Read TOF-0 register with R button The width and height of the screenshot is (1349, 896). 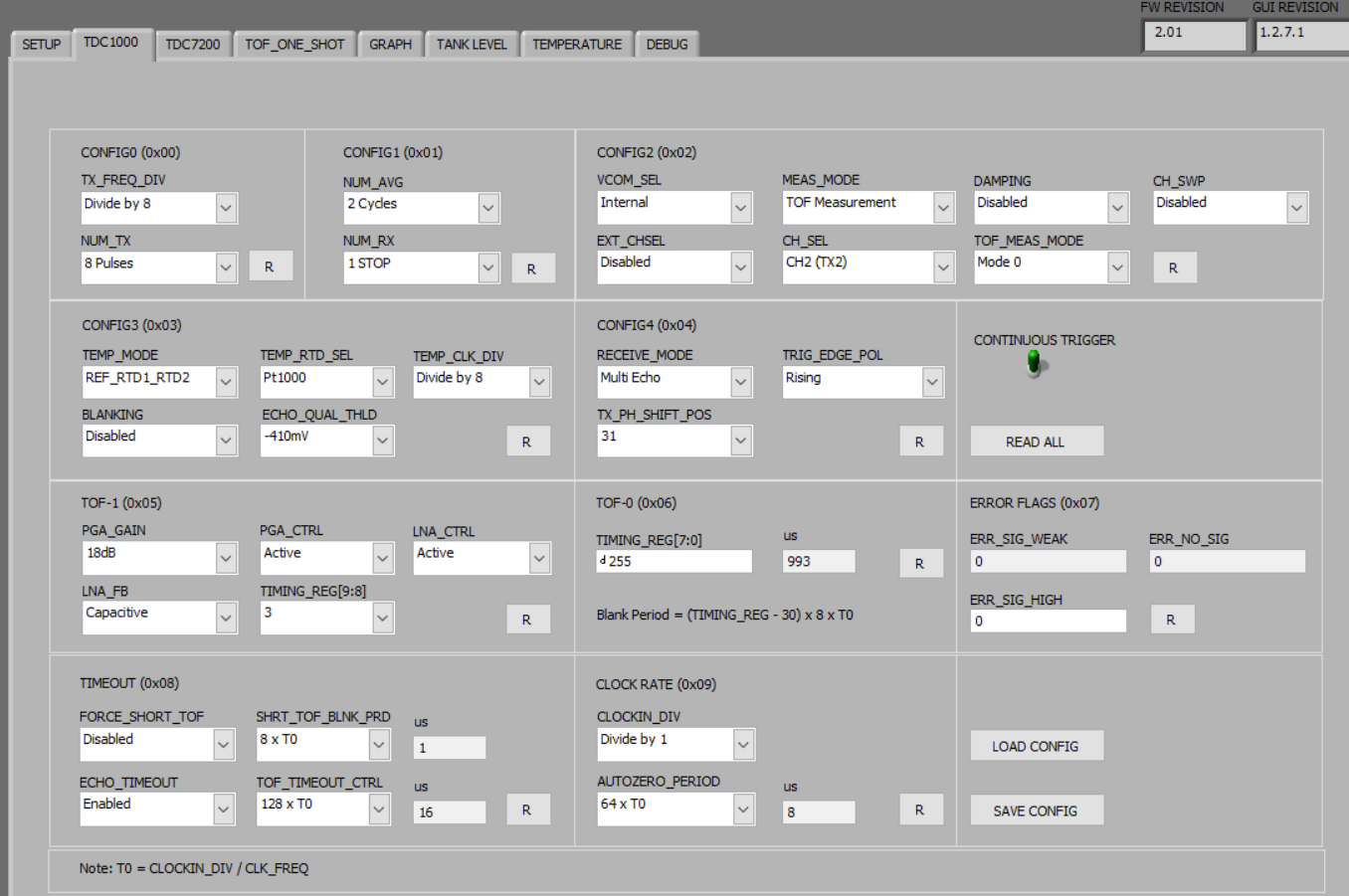[x=920, y=563]
